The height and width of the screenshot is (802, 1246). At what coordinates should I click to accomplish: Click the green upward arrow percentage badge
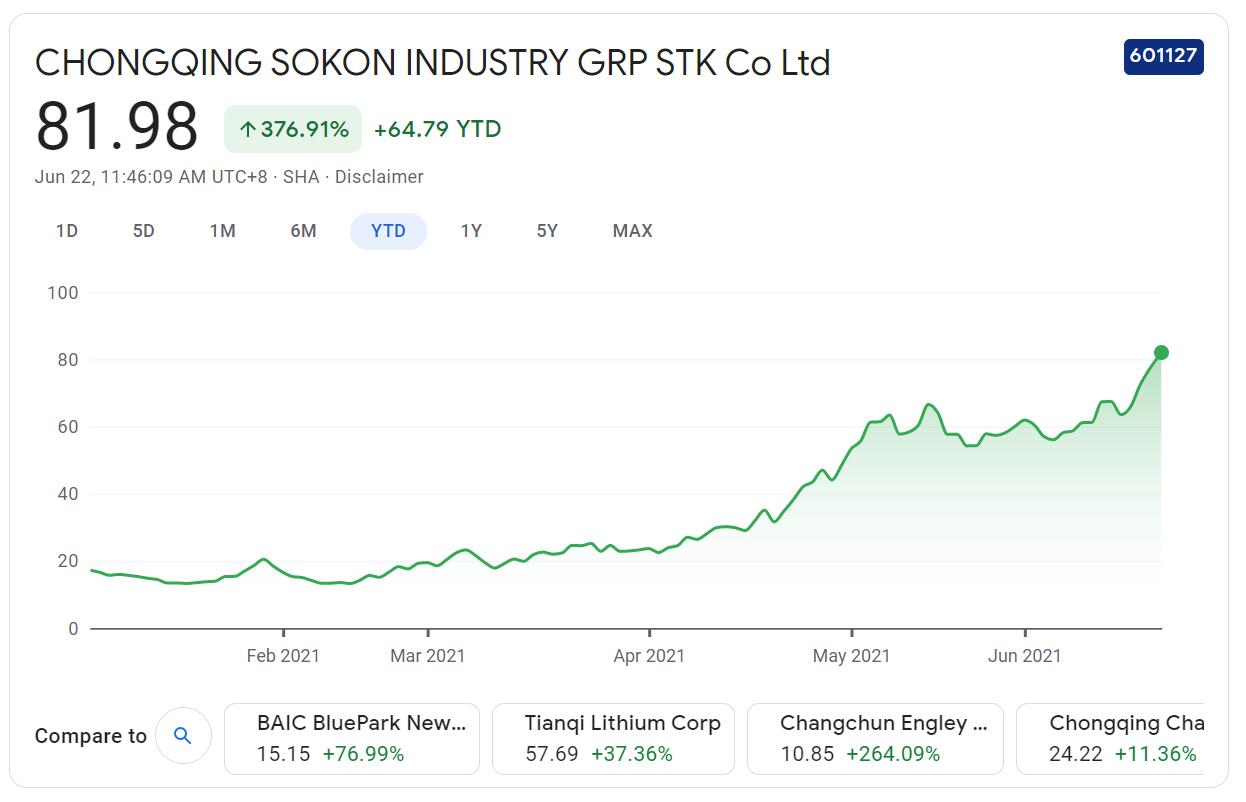[292, 128]
